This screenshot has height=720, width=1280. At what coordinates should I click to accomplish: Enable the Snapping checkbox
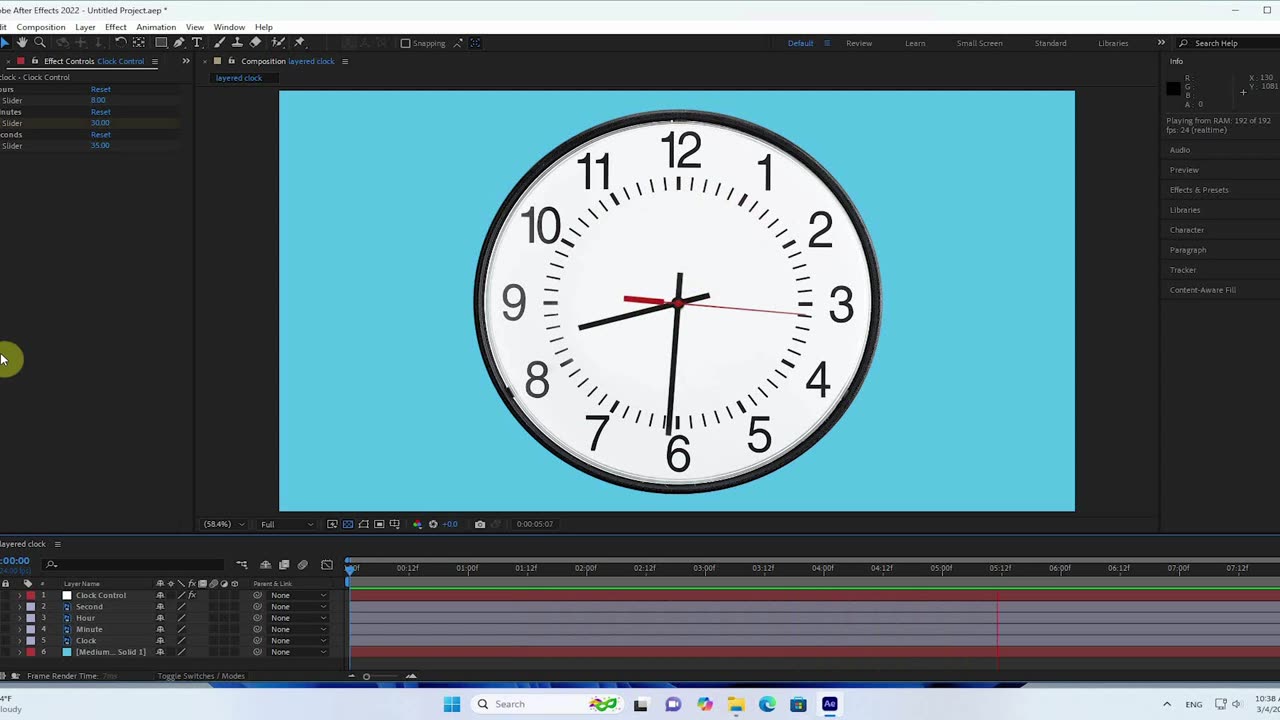pos(405,43)
